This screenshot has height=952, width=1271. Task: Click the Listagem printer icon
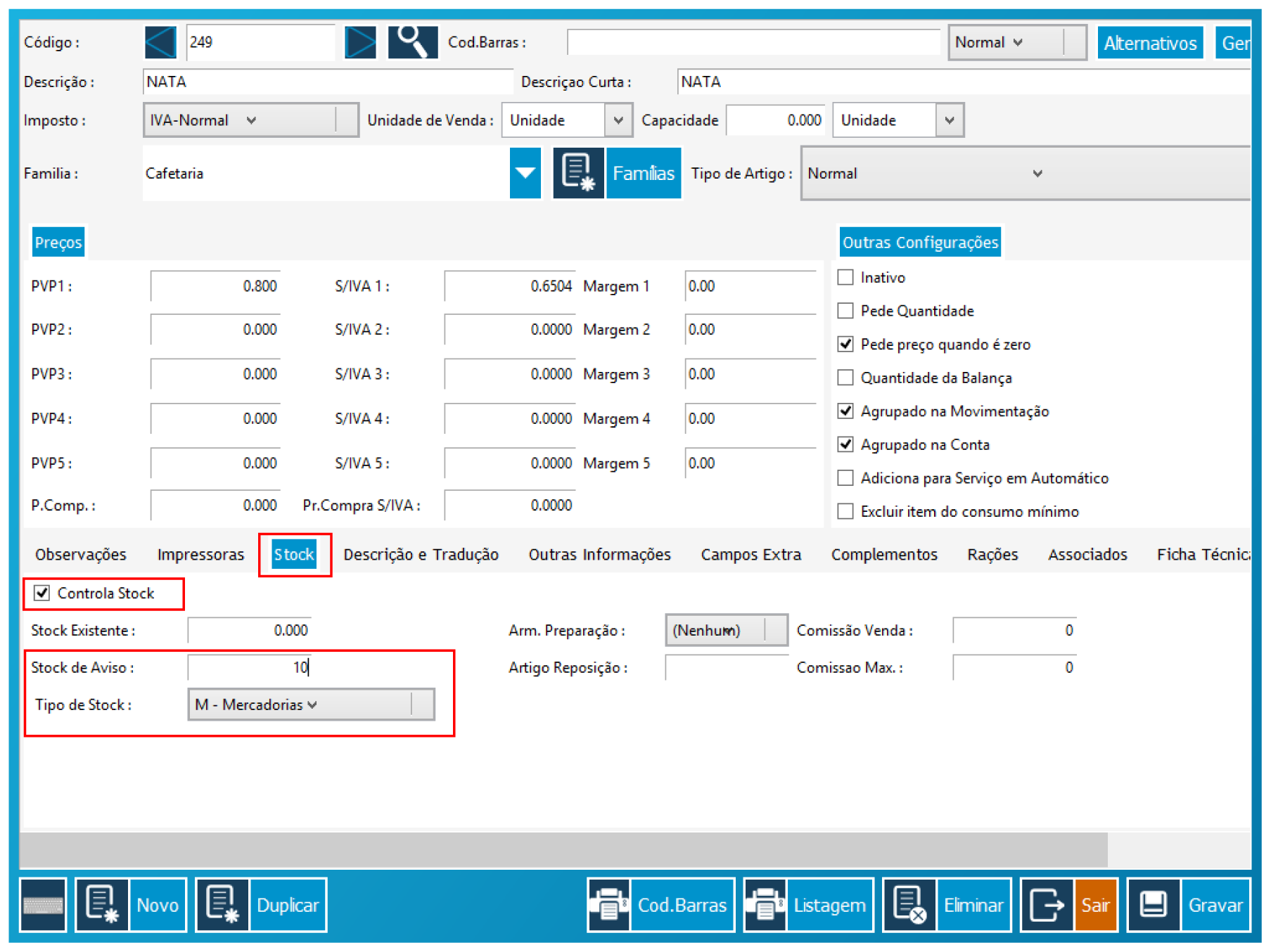pos(765,905)
